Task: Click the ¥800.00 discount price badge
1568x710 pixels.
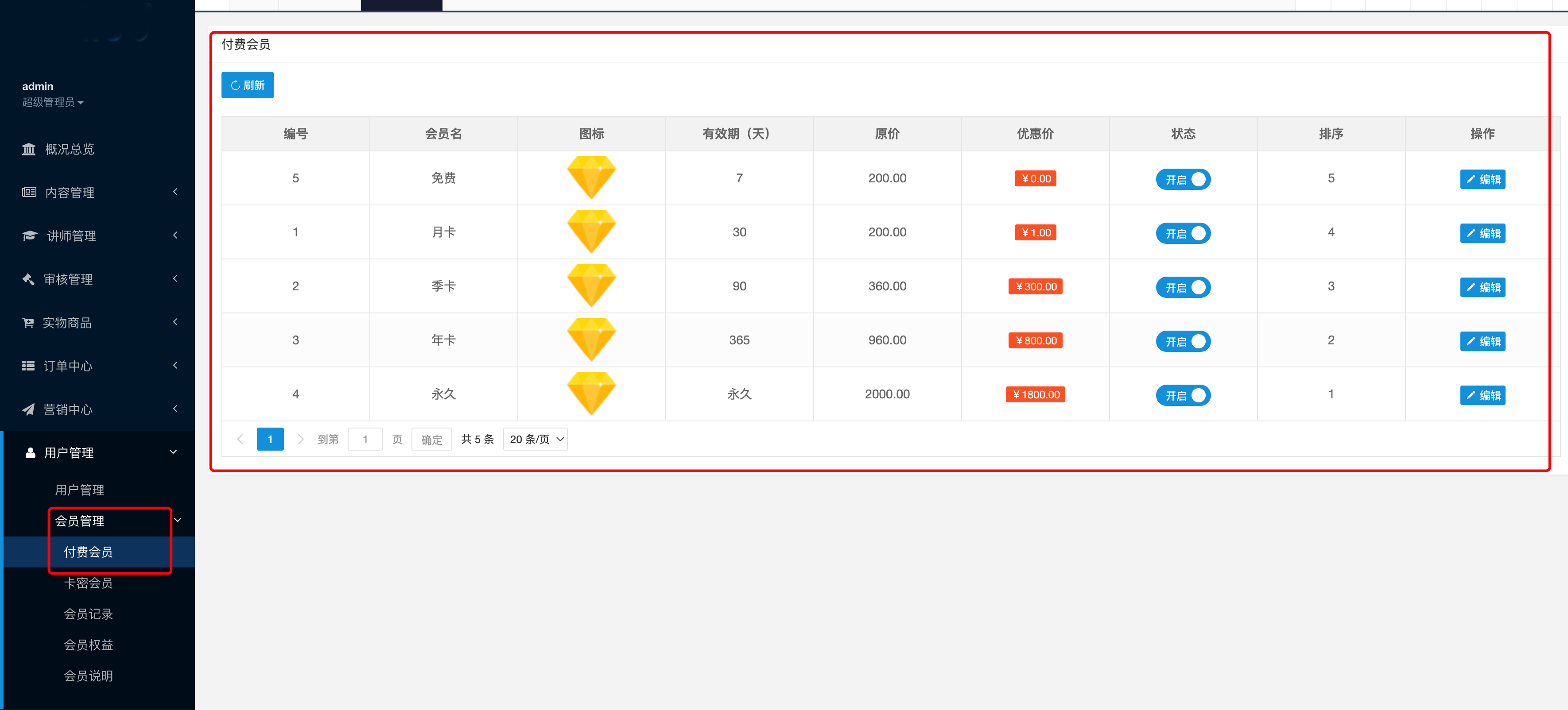Action: (1035, 341)
